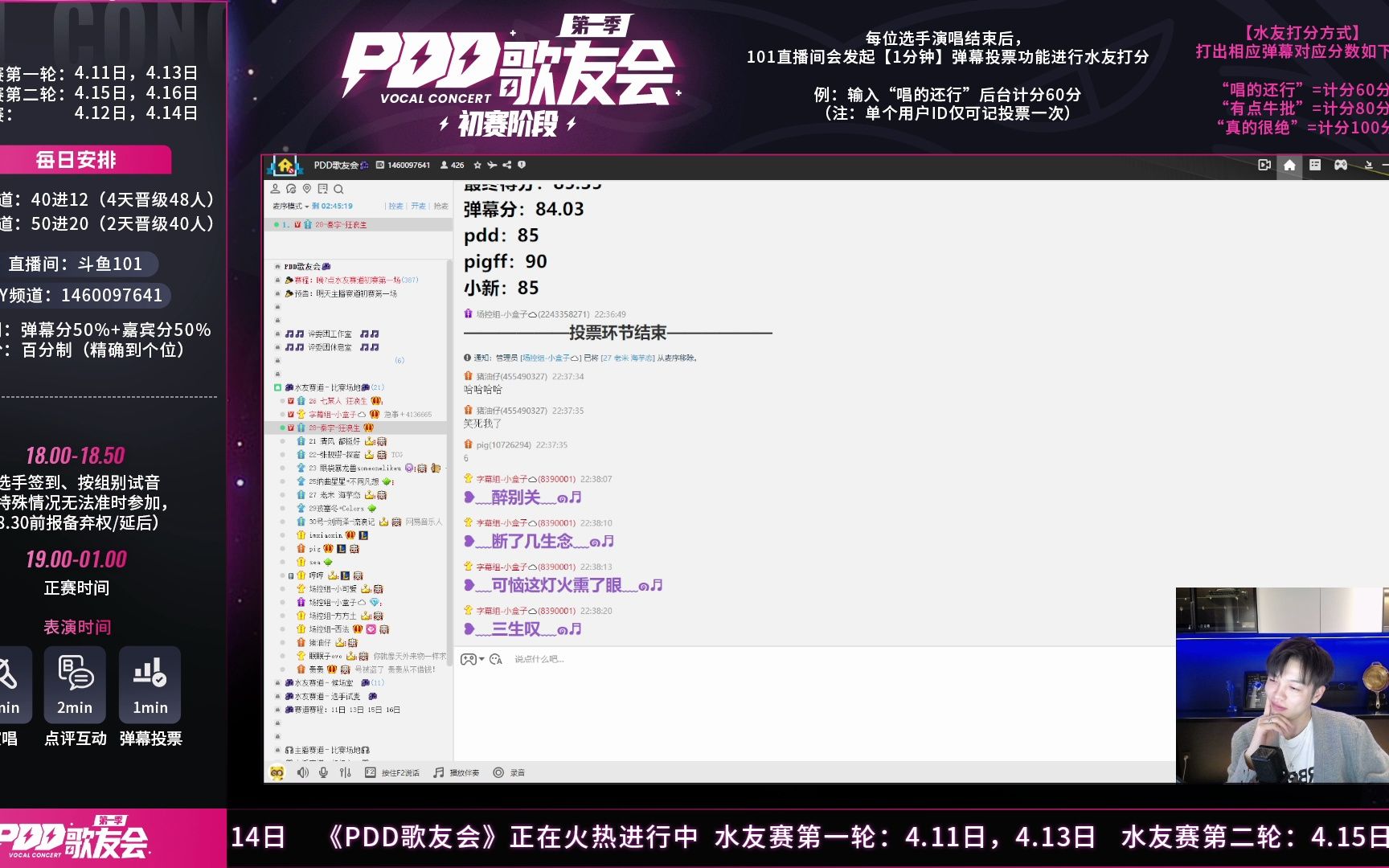The height and width of the screenshot is (868, 1389).
Task: Click the star favorite icon in channel header
Action: [477, 165]
